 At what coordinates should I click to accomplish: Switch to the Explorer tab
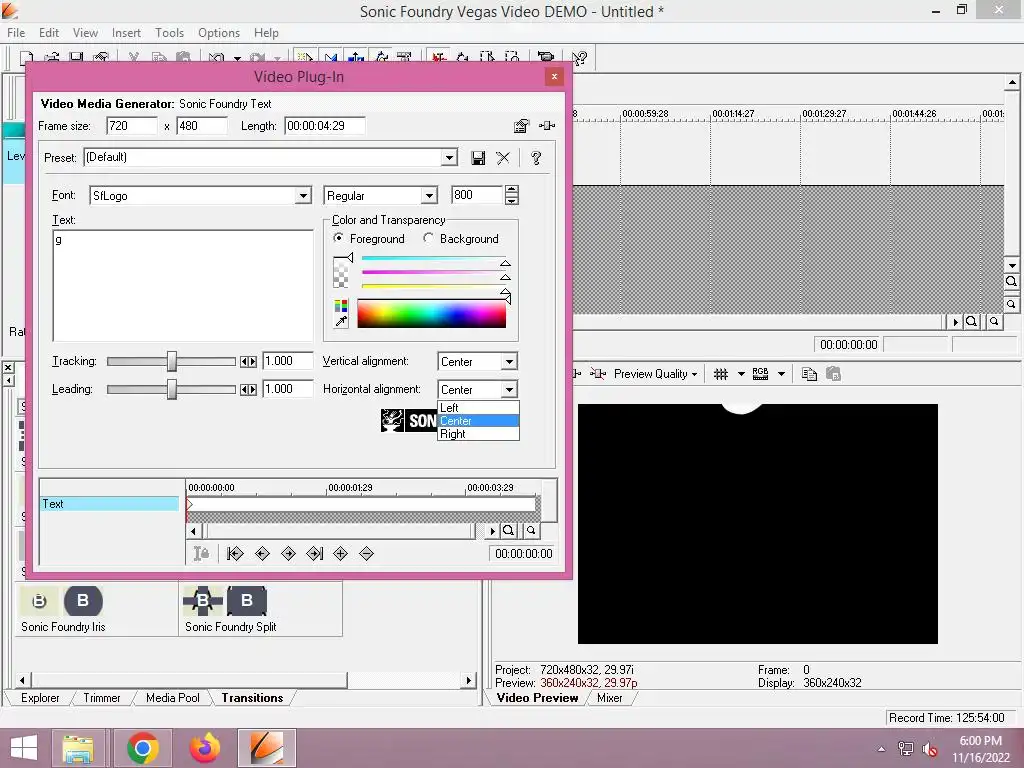point(40,698)
